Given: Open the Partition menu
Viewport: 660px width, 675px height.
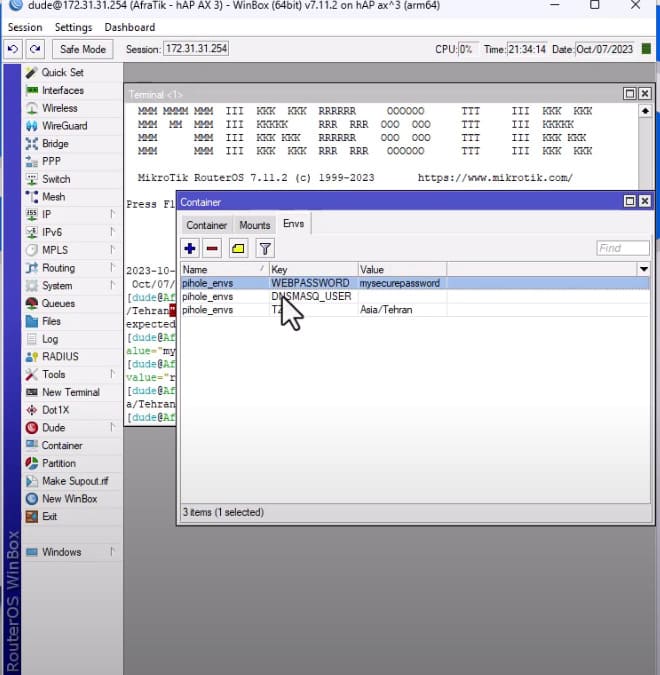Looking at the screenshot, I should (x=59, y=463).
